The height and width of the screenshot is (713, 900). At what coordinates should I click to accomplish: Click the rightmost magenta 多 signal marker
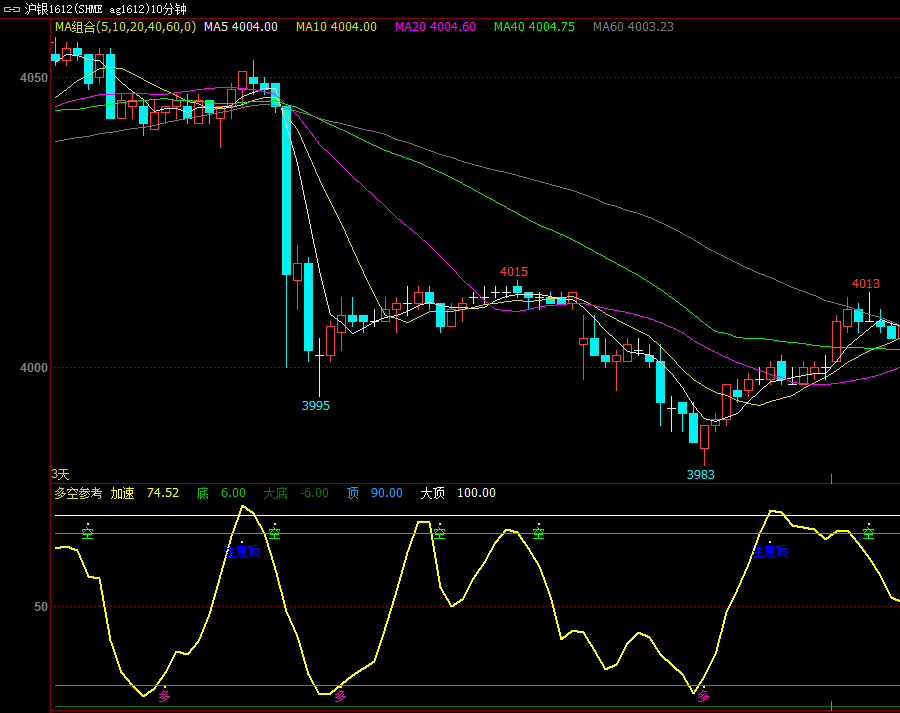[x=704, y=696]
